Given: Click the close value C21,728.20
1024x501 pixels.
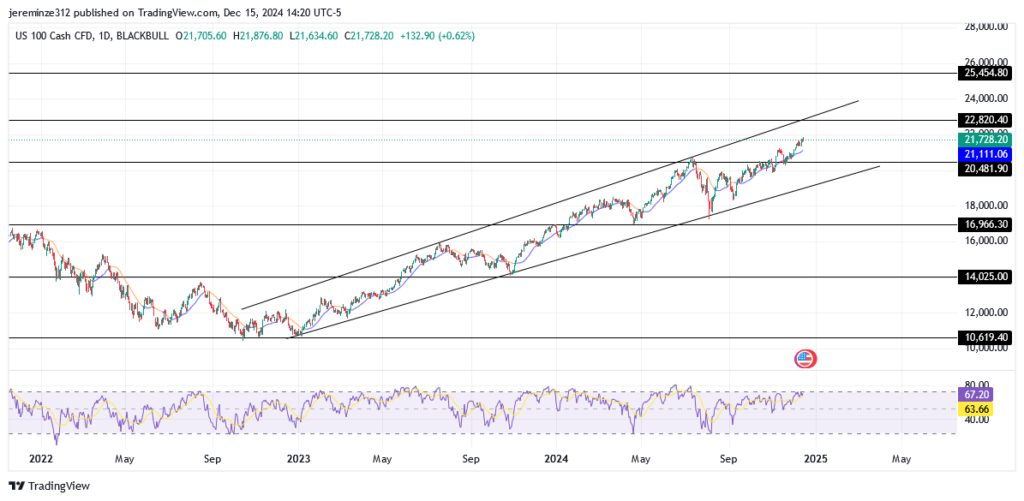Looking at the screenshot, I should (368, 37).
